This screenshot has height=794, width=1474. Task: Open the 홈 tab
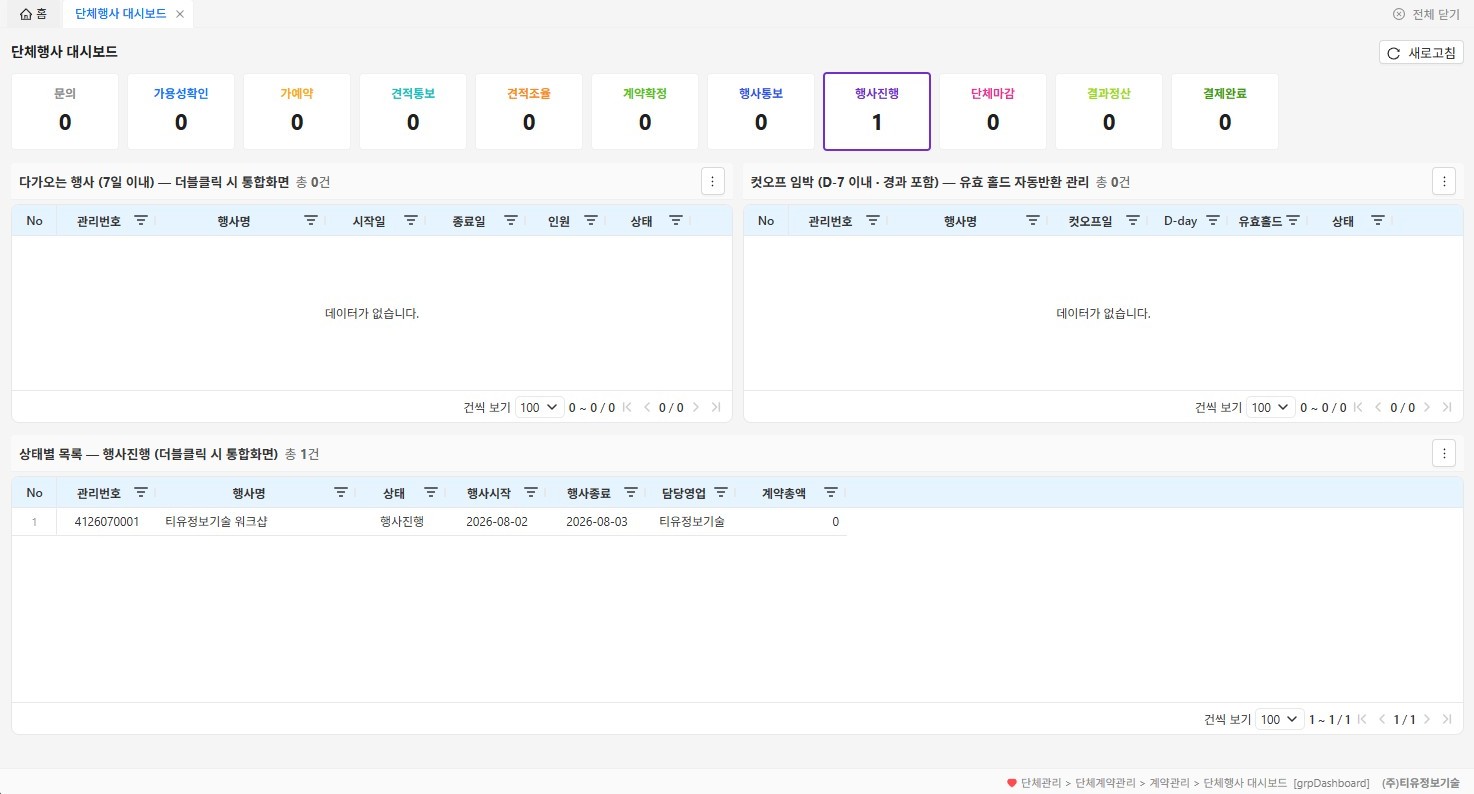pyautogui.click(x=33, y=14)
